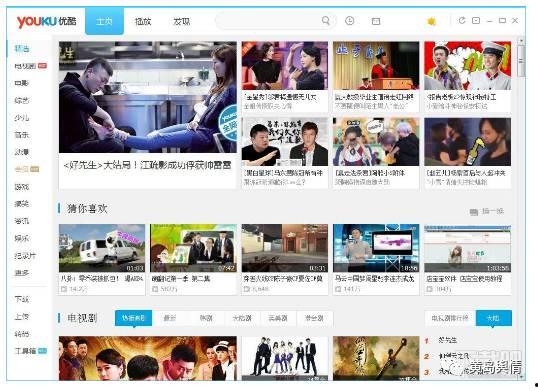The image size is (538, 391).
Task: Switch to the 发现 tab
Action: [182, 22]
